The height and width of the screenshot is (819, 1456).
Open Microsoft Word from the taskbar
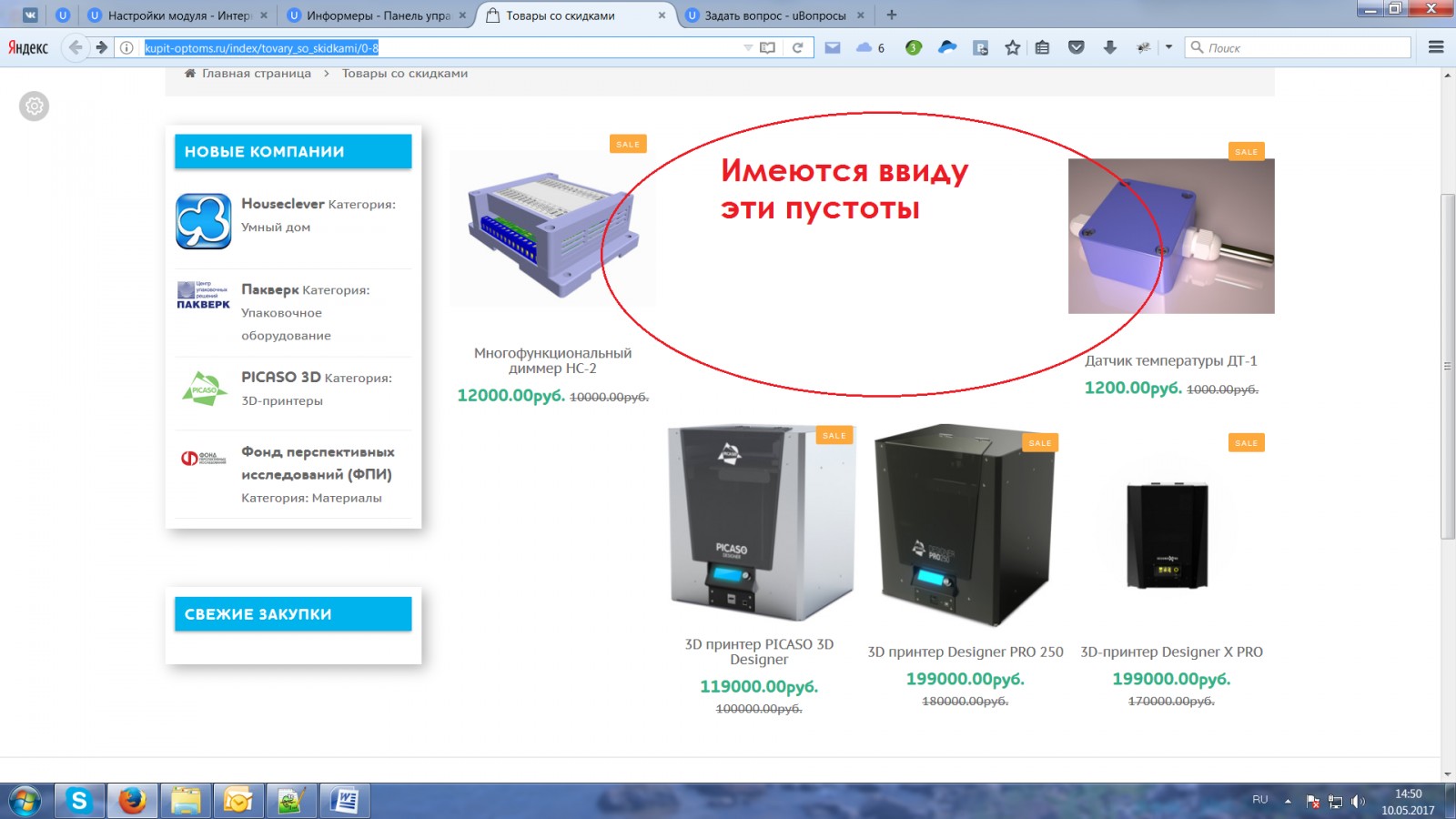point(346,801)
